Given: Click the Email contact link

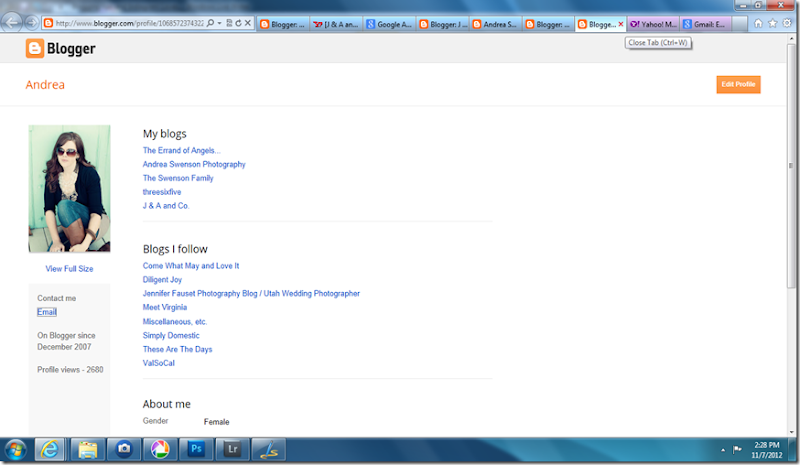Looking at the screenshot, I should 47,312.
